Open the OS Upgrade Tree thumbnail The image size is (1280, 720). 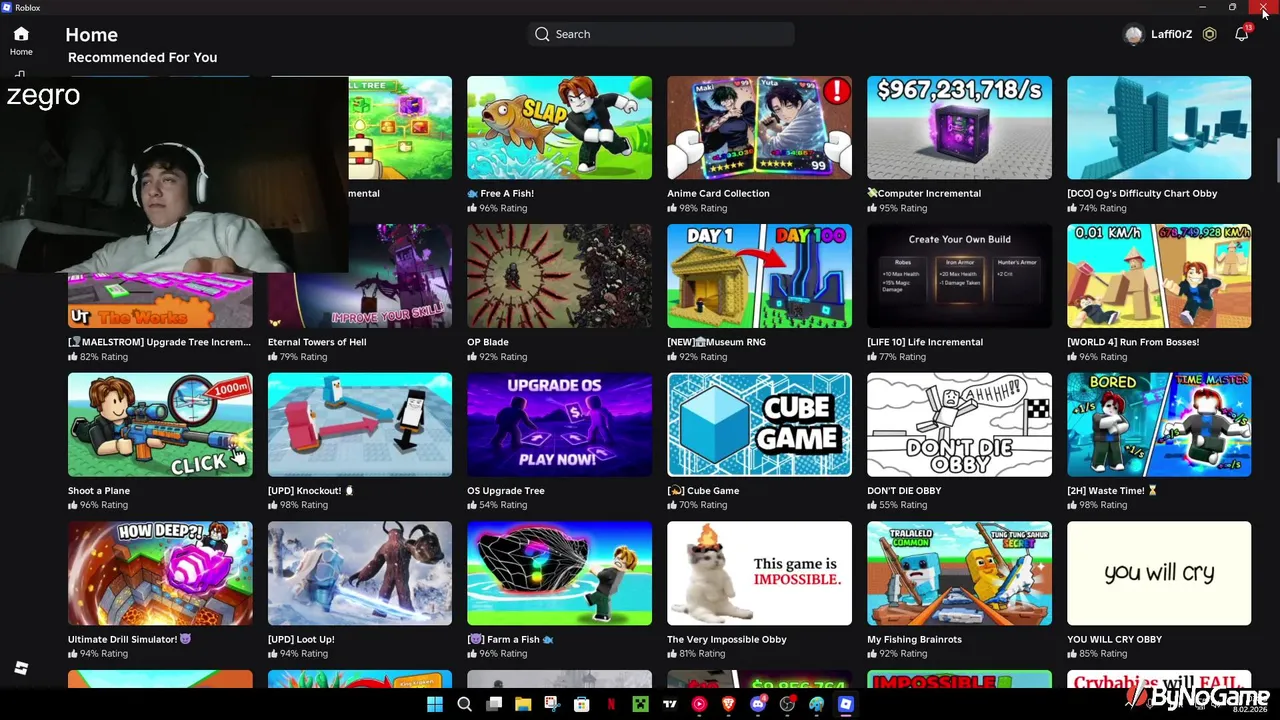coord(559,425)
